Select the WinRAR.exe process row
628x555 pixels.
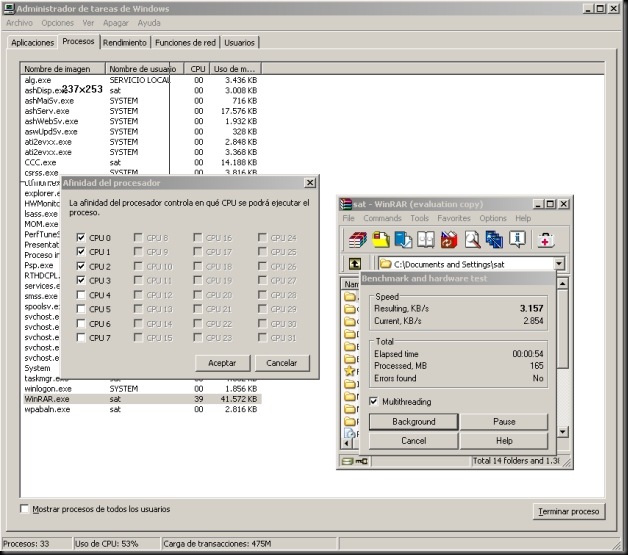click(x=142, y=399)
